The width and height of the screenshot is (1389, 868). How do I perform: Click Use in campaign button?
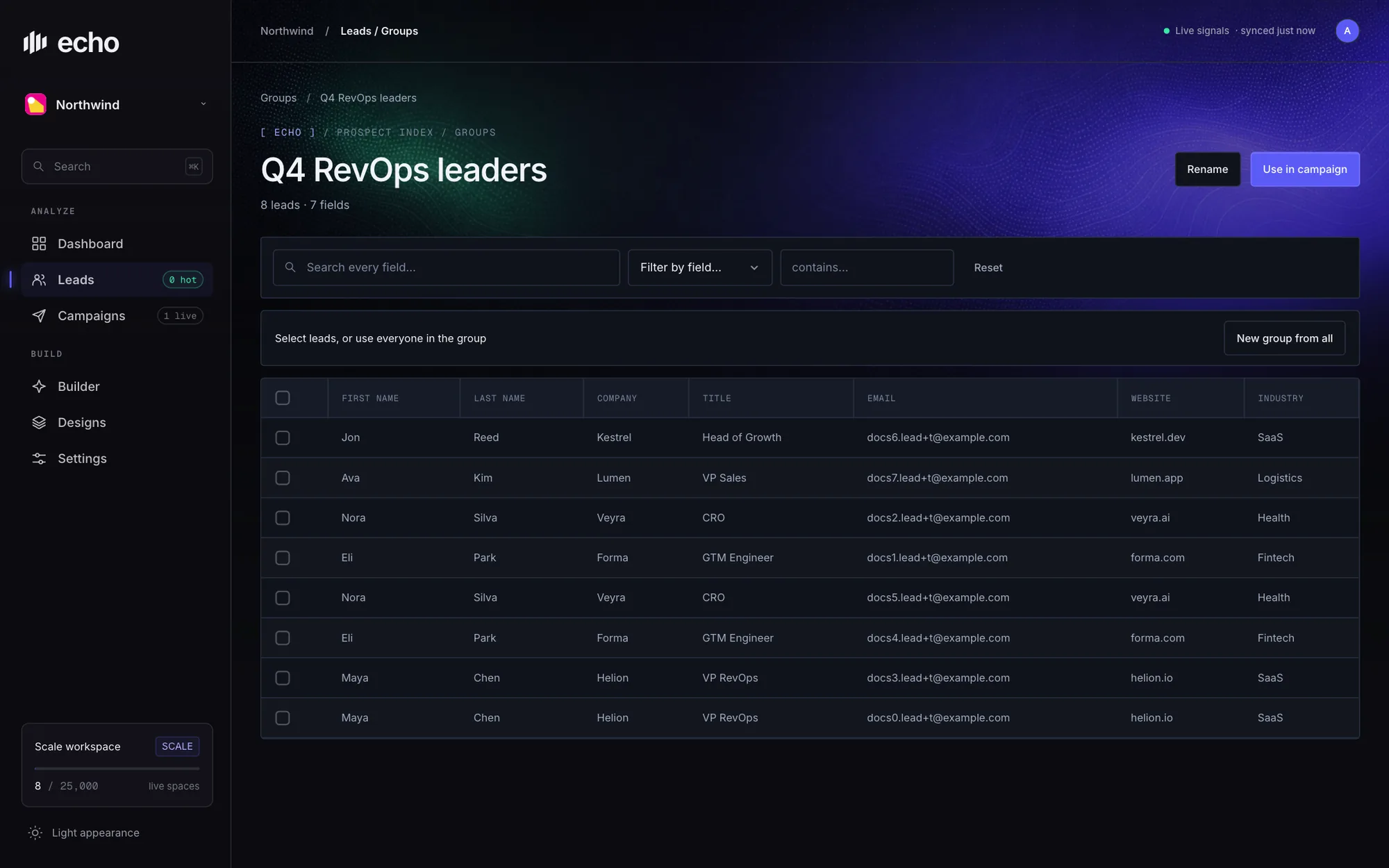pos(1305,169)
